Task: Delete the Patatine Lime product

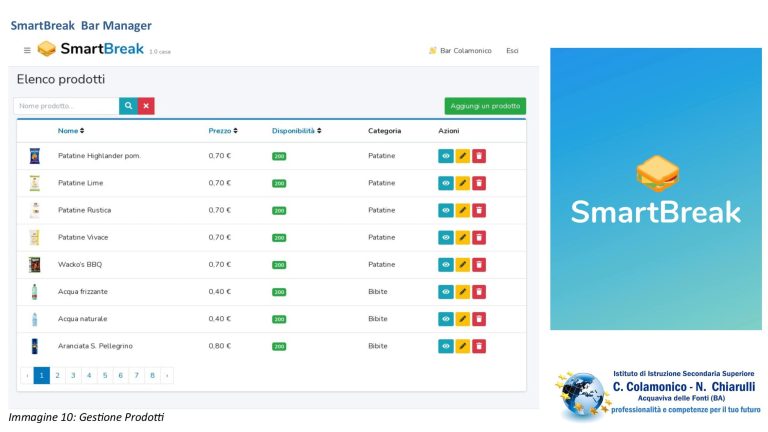Action: [479, 183]
